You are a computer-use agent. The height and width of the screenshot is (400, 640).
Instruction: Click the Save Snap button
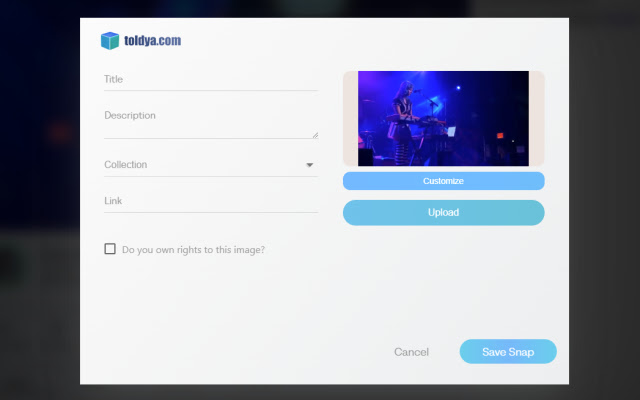(508, 351)
